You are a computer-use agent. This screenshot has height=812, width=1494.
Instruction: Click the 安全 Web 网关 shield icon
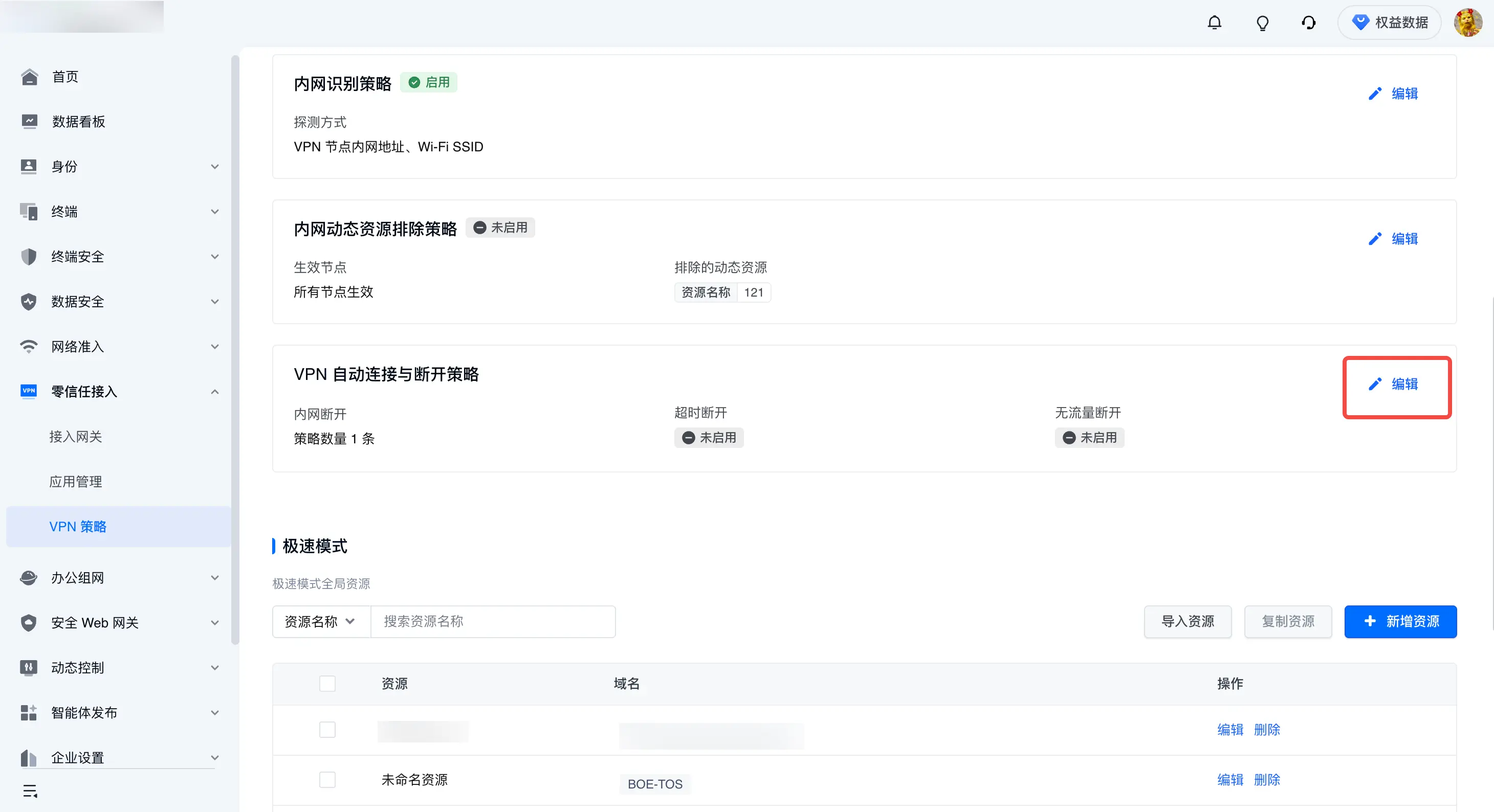pos(29,622)
